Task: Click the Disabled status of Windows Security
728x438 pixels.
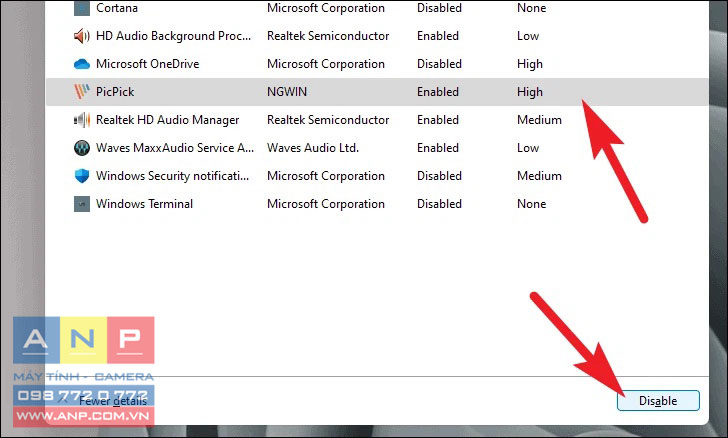Action: coord(439,176)
